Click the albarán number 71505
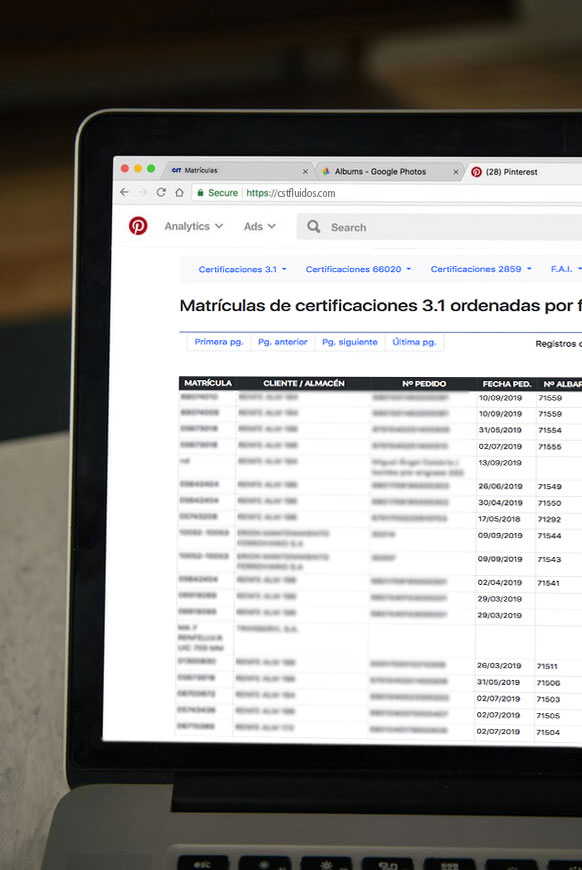This screenshot has width=582, height=870. [548, 716]
